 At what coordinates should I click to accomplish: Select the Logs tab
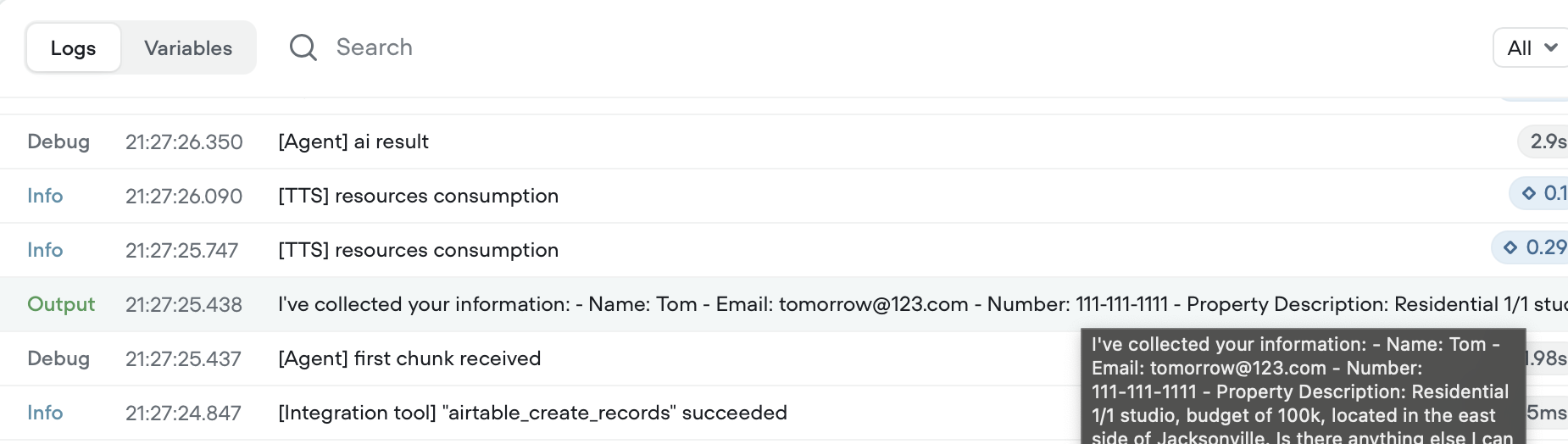click(x=73, y=48)
